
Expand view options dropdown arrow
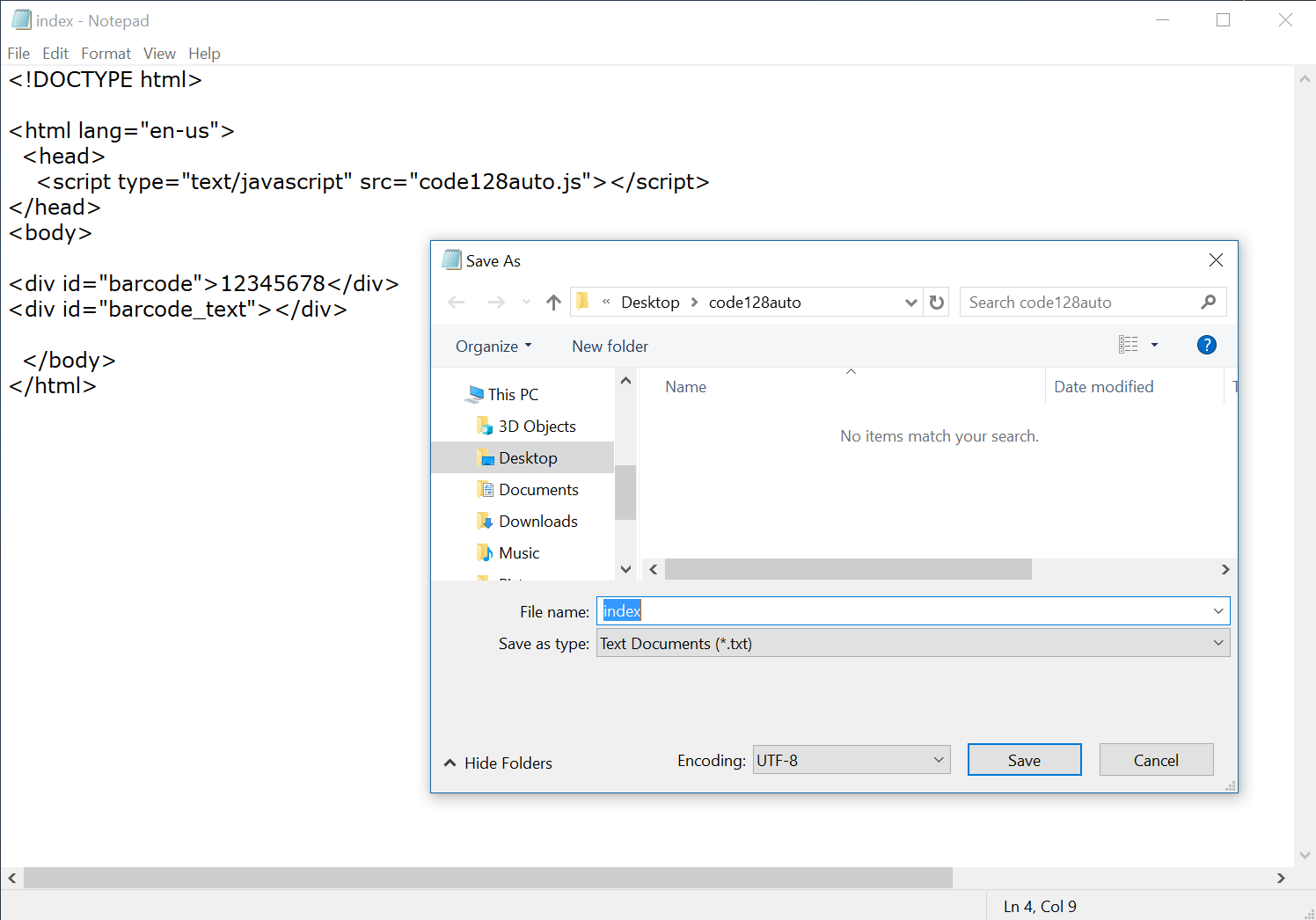(x=1154, y=345)
